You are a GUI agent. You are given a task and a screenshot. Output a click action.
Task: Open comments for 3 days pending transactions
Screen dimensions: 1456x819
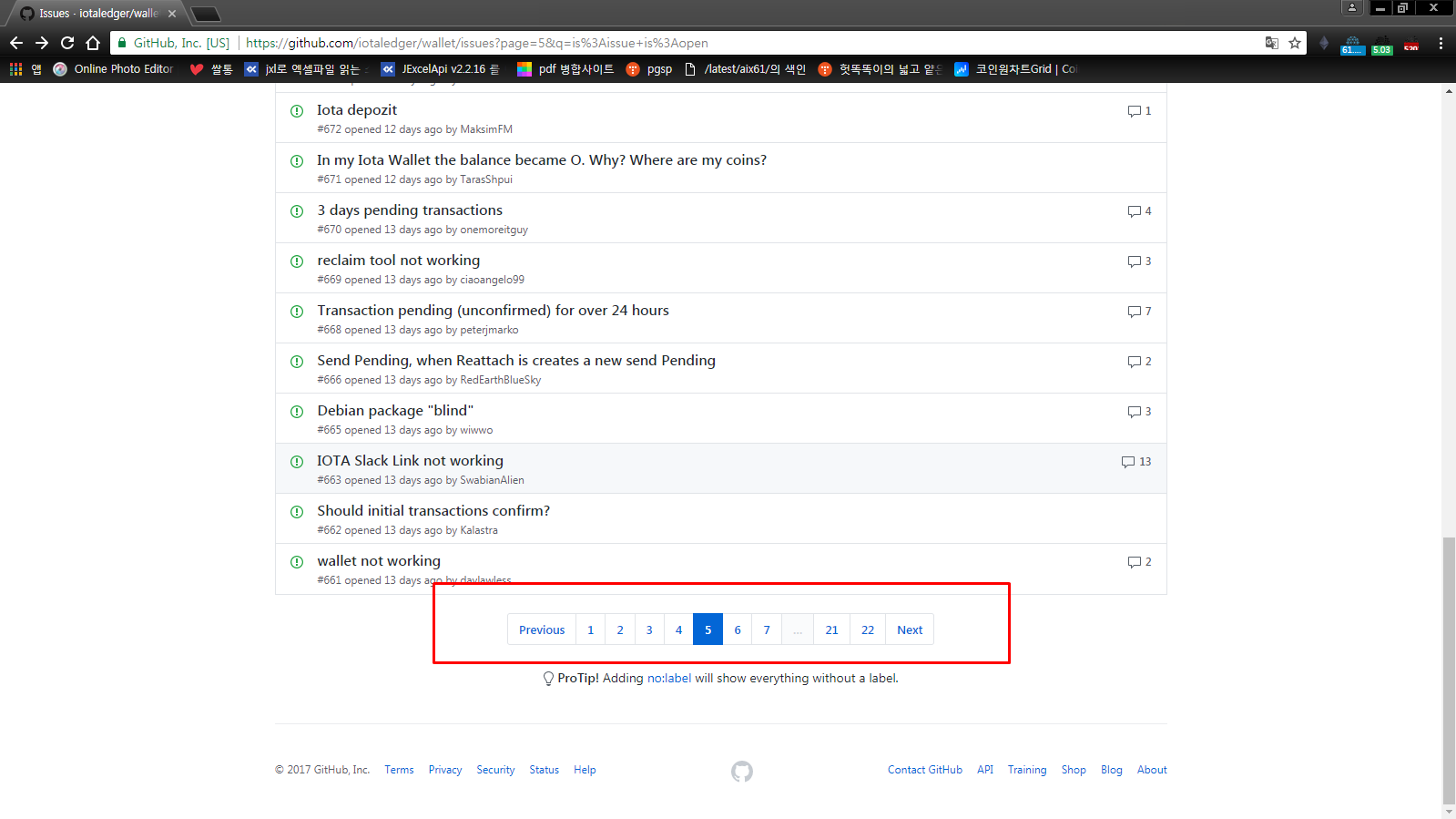[x=1139, y=210]
